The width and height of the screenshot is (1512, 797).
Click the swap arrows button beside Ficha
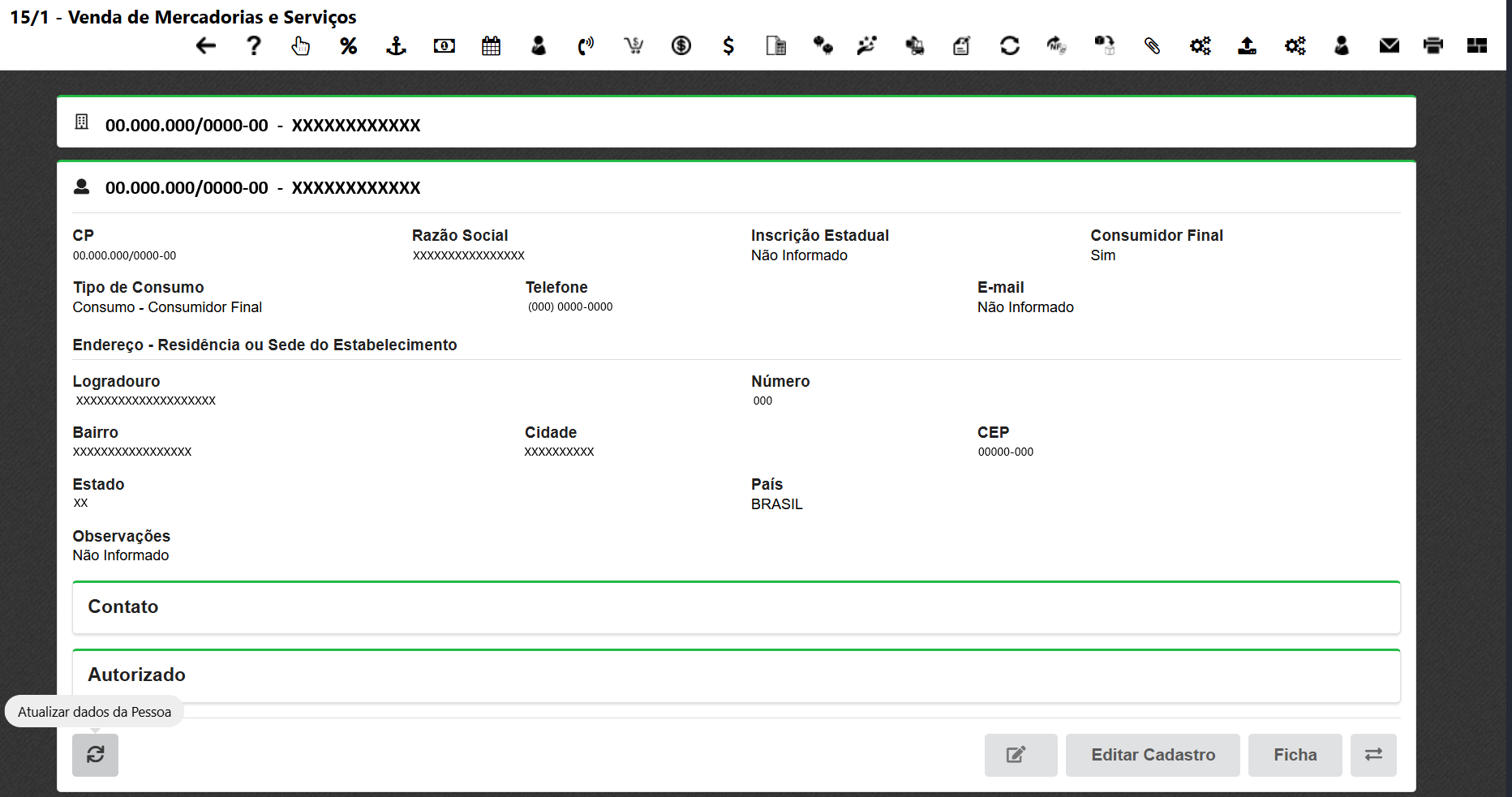pyautogui.click(x=1373, y=755)
